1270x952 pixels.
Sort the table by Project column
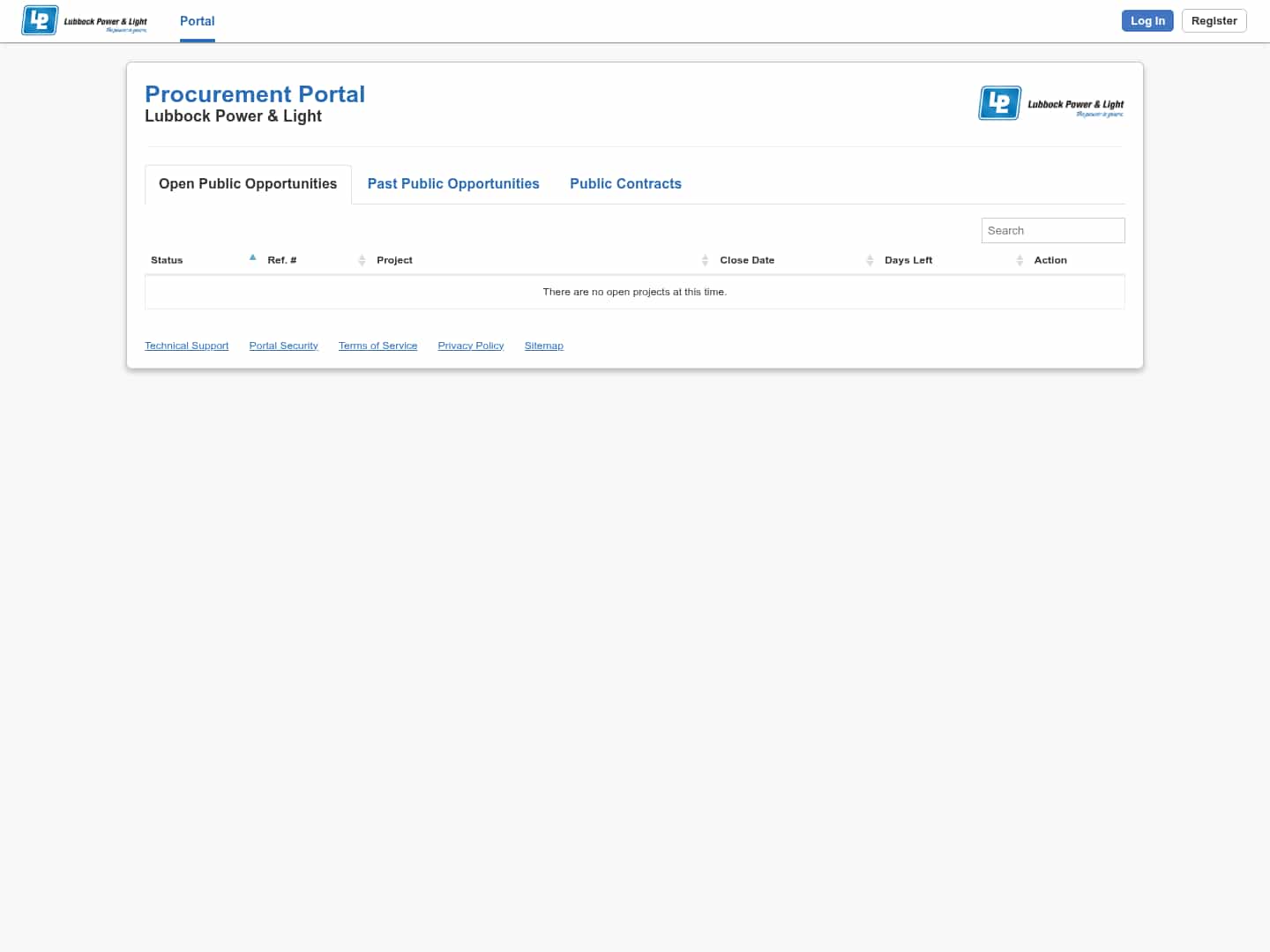[x=542, y=260]
